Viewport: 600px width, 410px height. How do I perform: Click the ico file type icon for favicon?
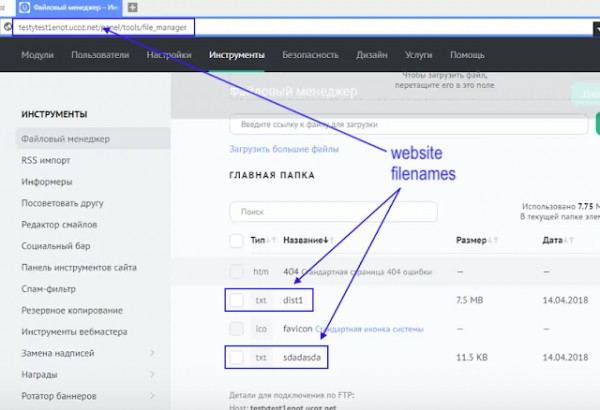click(x=261, y=328)
